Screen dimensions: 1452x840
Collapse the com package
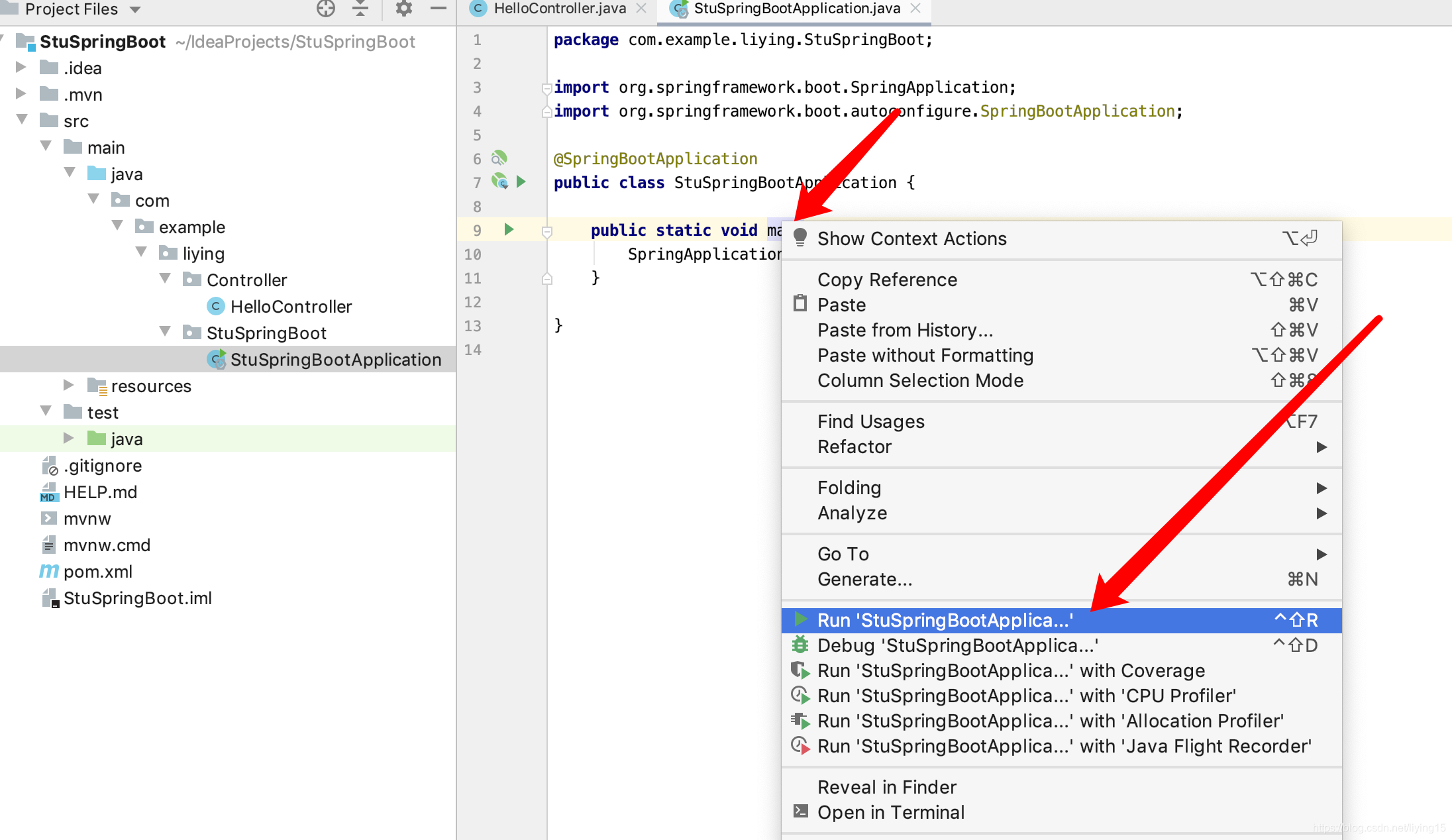[x=93, y=199]
